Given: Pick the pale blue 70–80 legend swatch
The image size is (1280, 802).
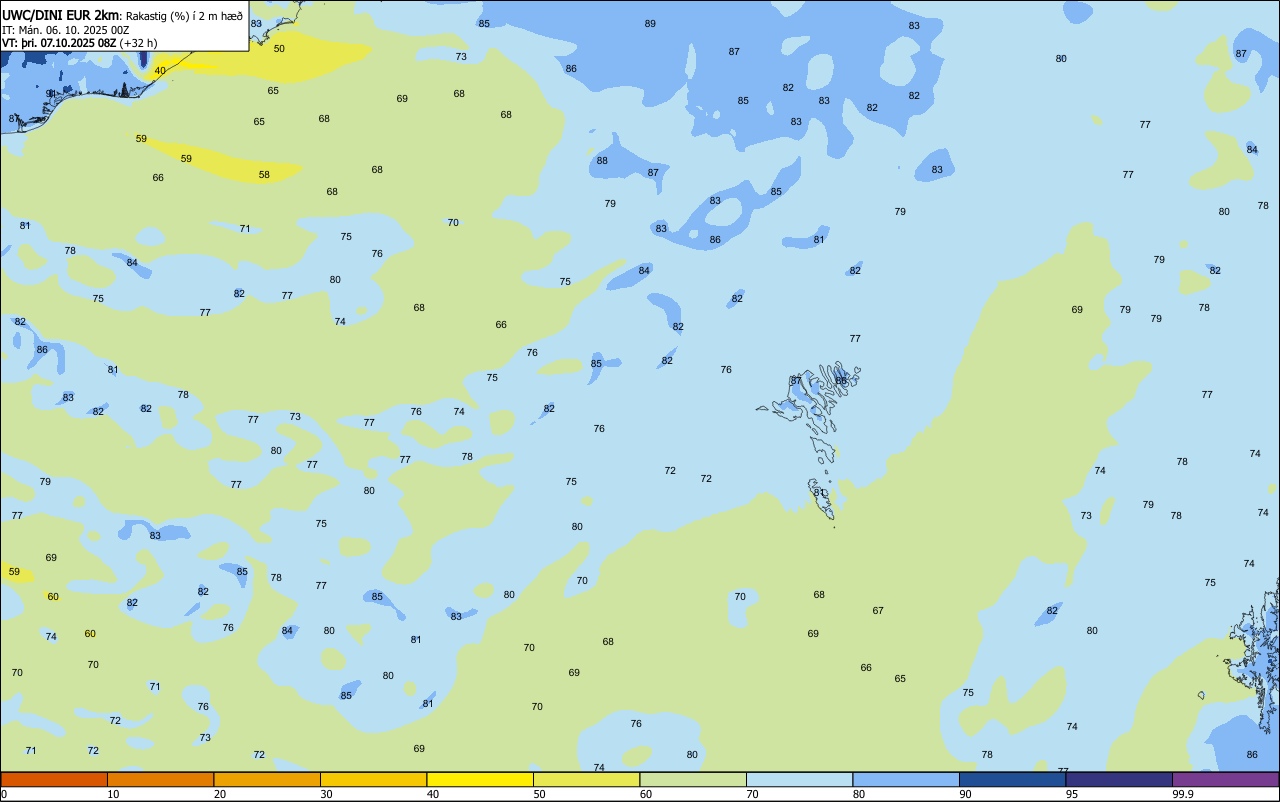Looking at the screenshot, I should pyautogui.click(x=799, y=779).
